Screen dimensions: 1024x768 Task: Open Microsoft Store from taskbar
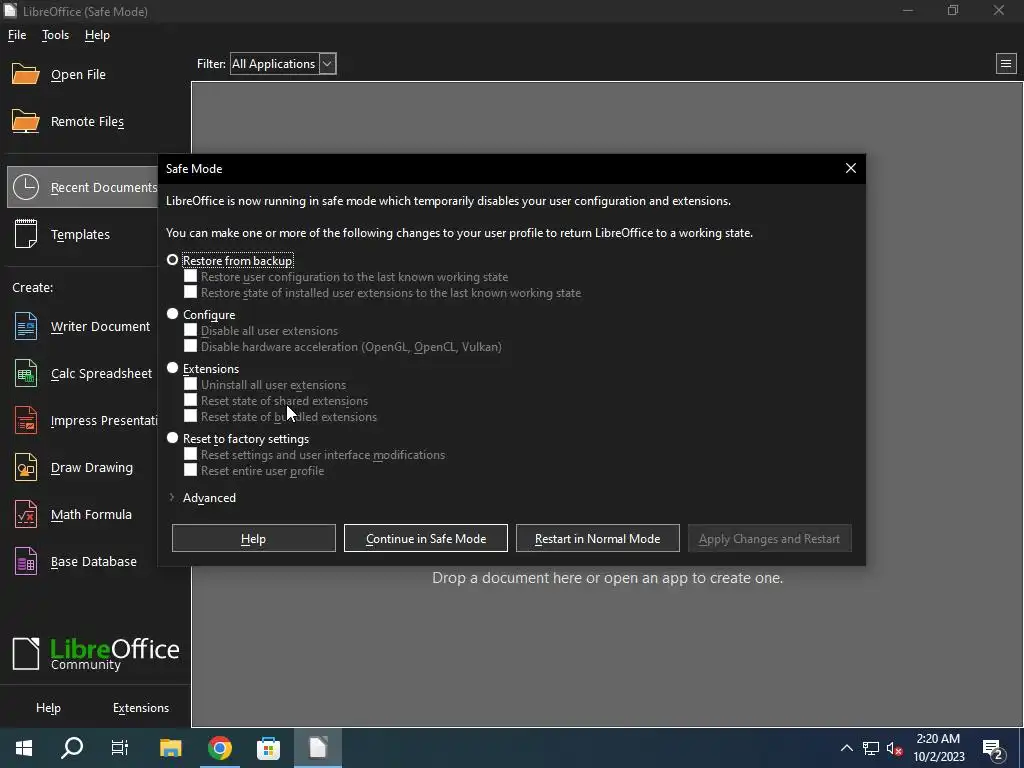(x=268, y=748)
